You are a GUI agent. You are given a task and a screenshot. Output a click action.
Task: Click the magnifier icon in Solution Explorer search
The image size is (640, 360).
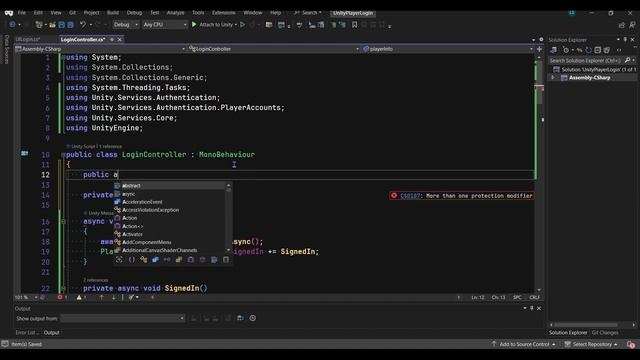[627, 60]
